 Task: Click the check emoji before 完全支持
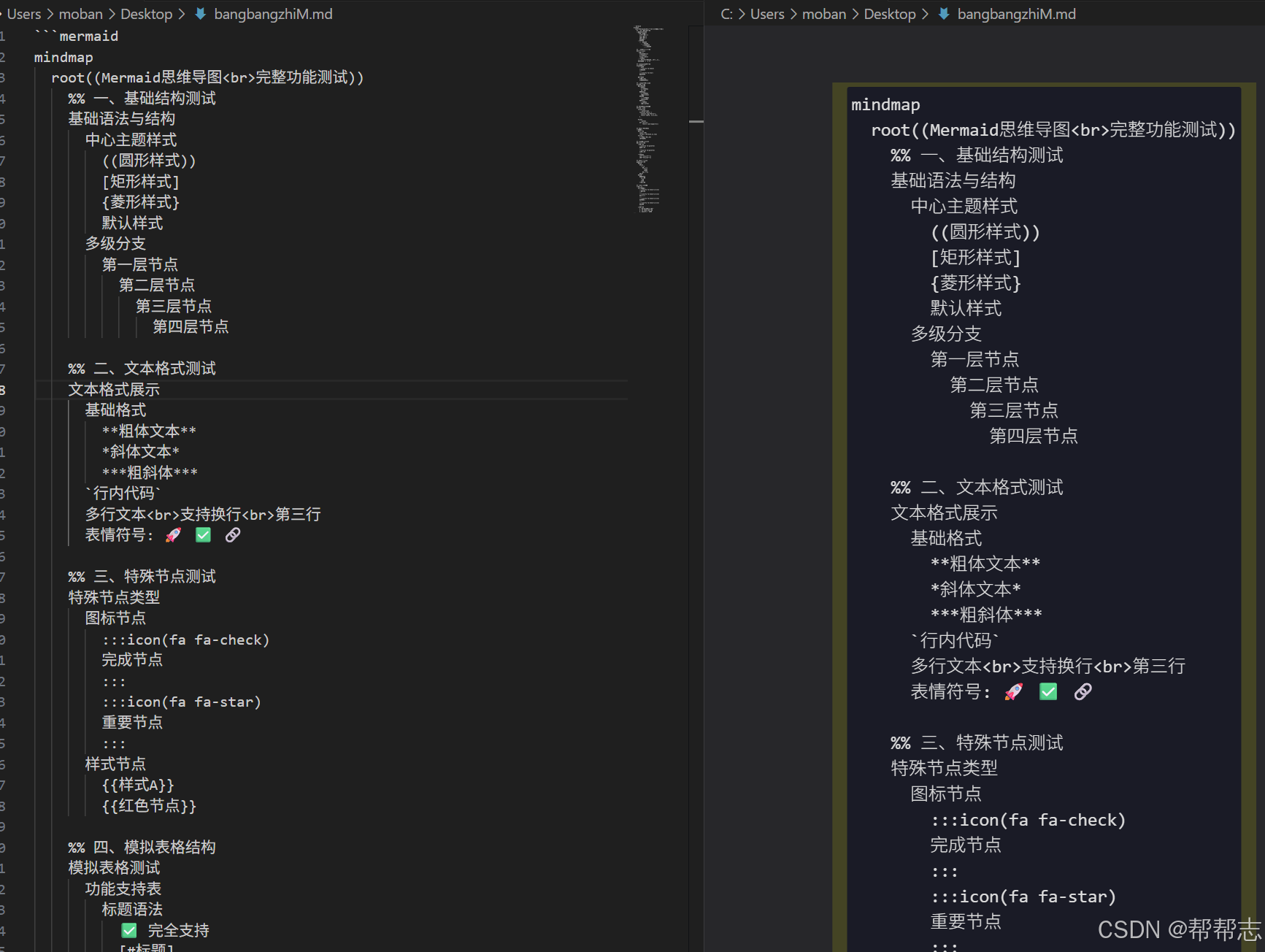(x=129, y=930)
